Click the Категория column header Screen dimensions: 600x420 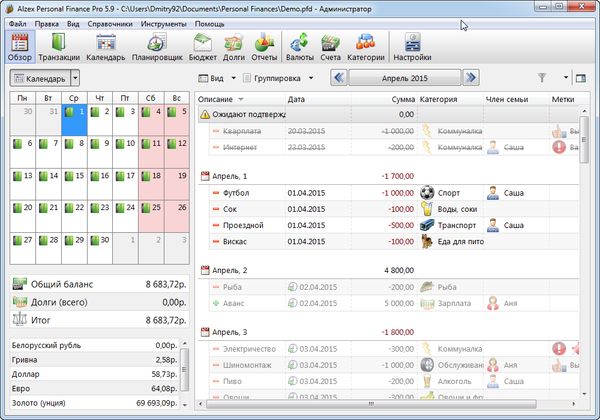click(450, 99)
